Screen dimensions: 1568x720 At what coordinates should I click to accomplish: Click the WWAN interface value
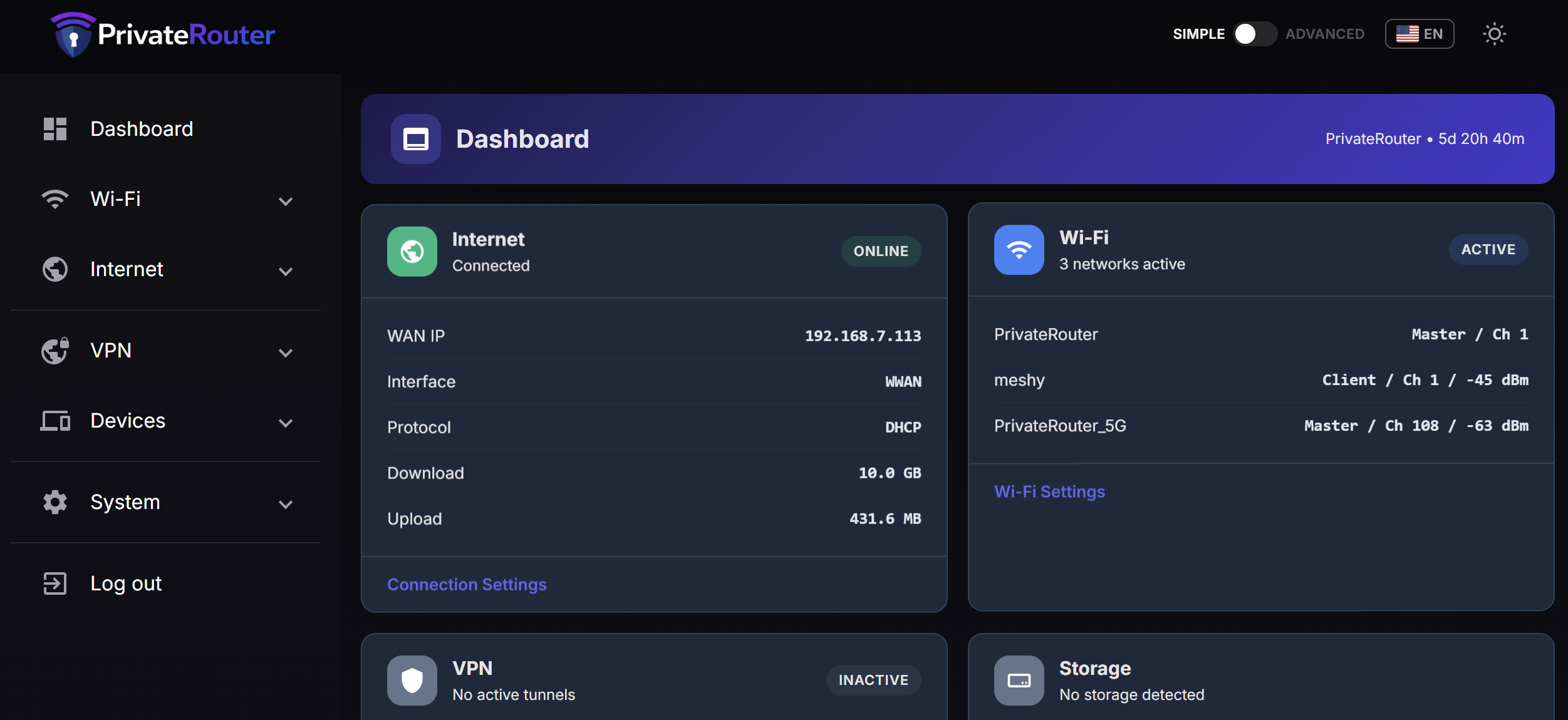tap(903, 382)
